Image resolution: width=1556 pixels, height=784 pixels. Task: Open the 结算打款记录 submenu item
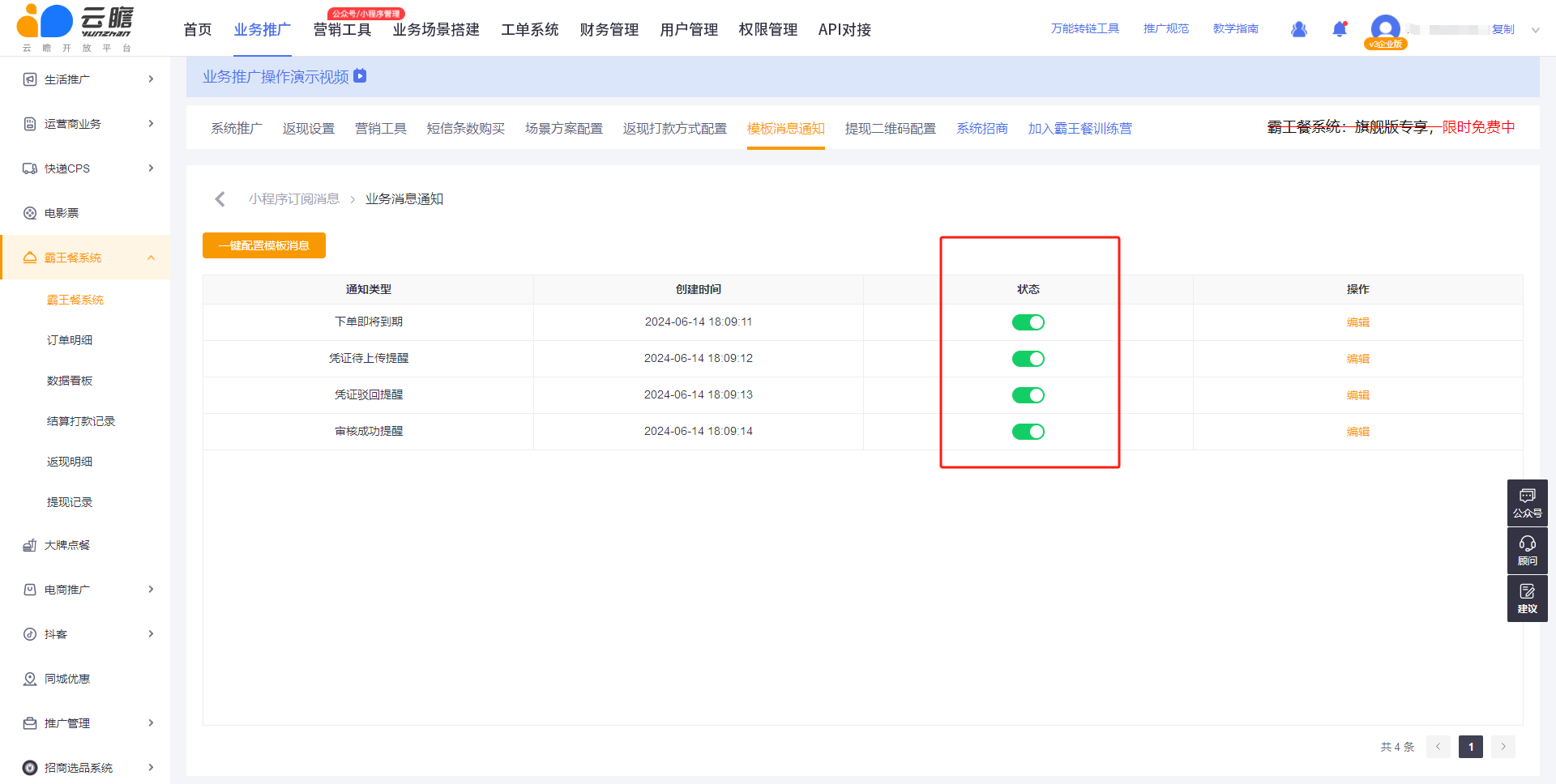[81, 421]
